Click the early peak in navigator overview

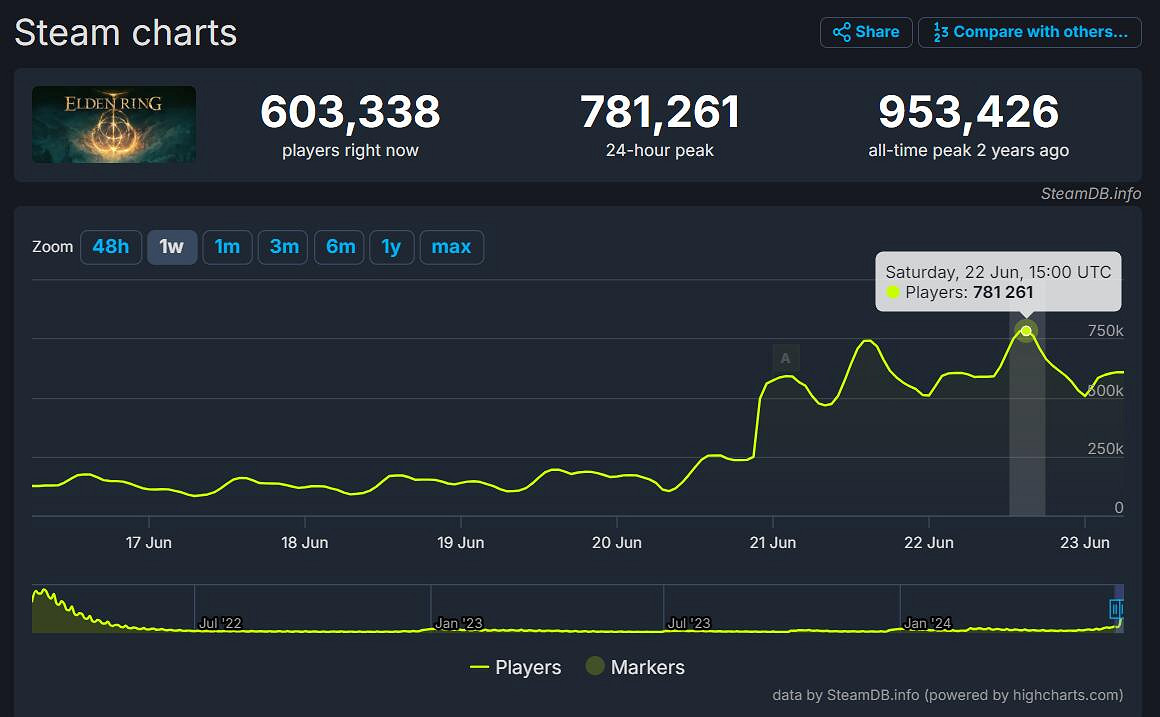pos(42,595)
